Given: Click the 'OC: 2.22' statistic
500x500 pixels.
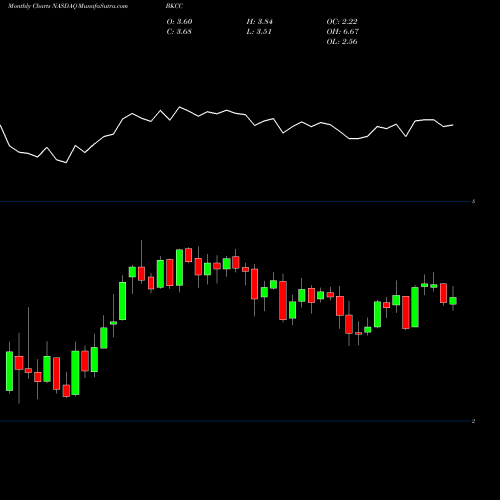Looking at the screenshot, I should (342, 22).
